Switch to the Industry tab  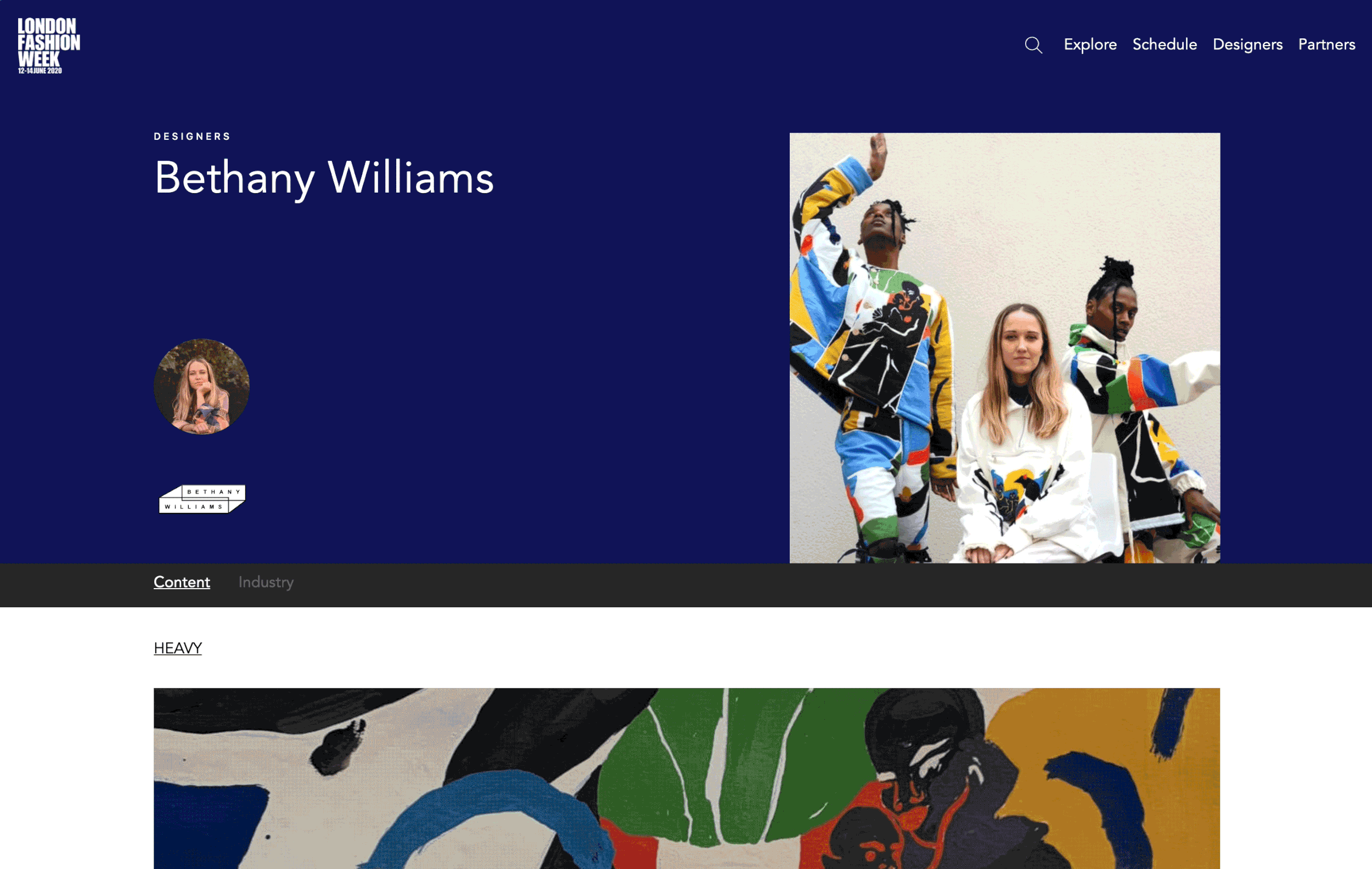pyautogui.click(x=266, y=582)
